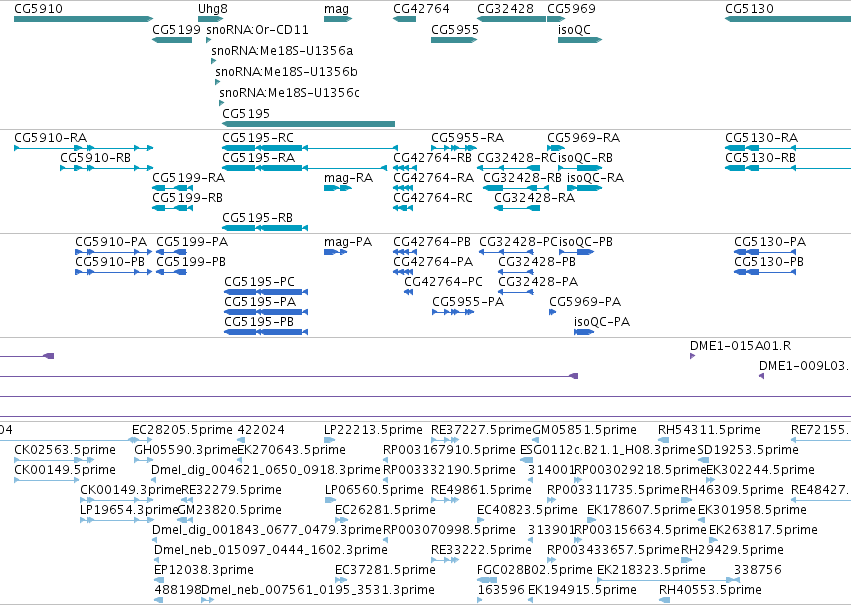Select the RH54311.5prime EST

[x=663, y=440]
